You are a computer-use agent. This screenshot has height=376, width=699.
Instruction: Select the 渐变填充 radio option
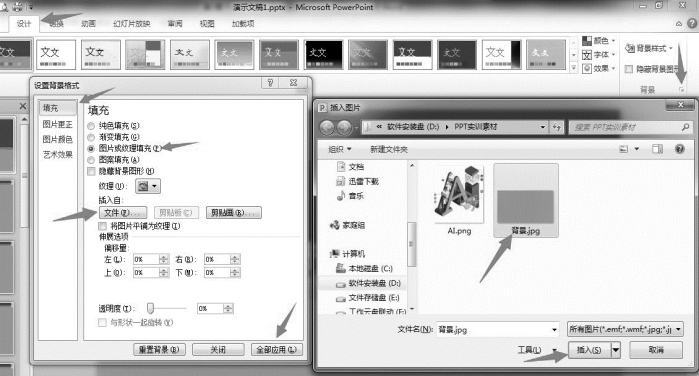click(x=91, y=137)
